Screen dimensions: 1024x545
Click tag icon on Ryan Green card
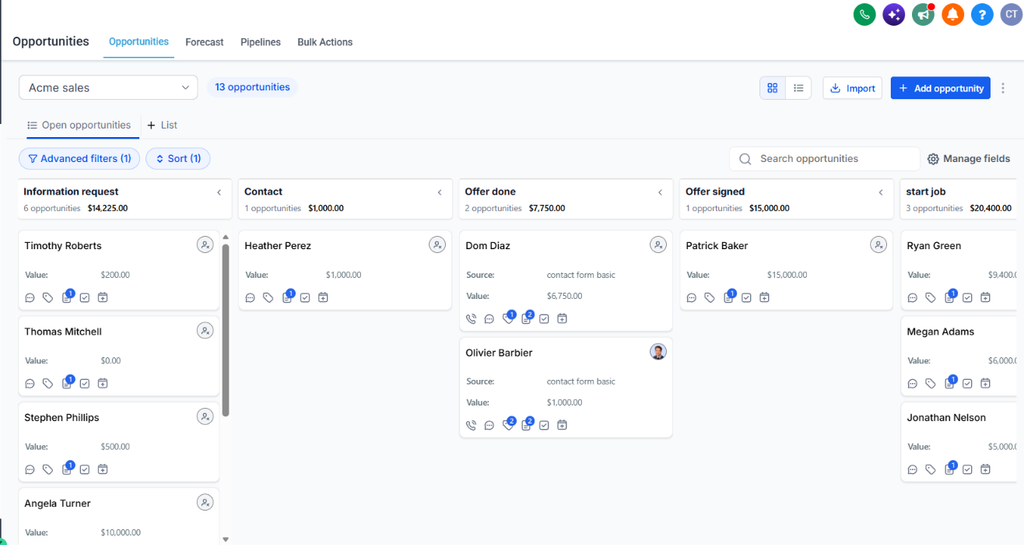[x=931, y=298]
